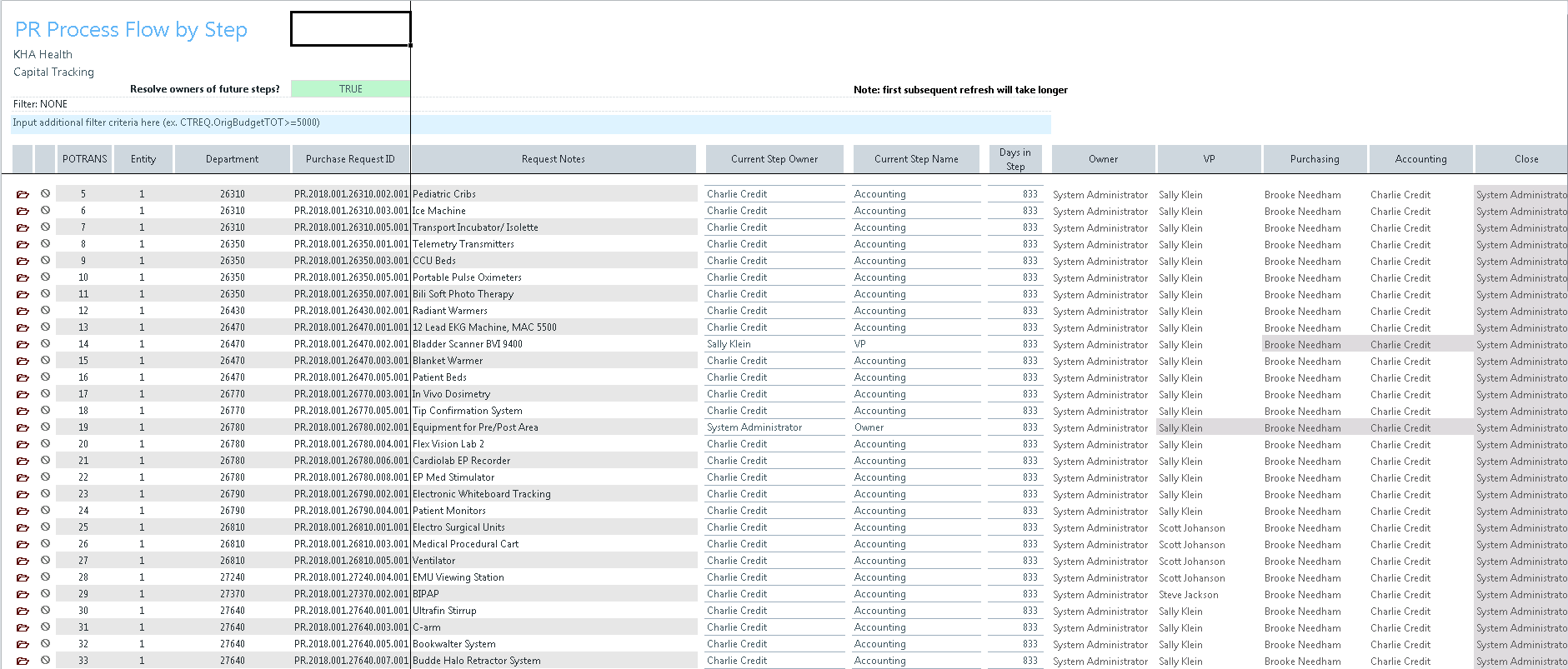This screenshot has height=669, width=1568.
Task: Click cancel icon for C-arm row
Action: click(45, 627)
